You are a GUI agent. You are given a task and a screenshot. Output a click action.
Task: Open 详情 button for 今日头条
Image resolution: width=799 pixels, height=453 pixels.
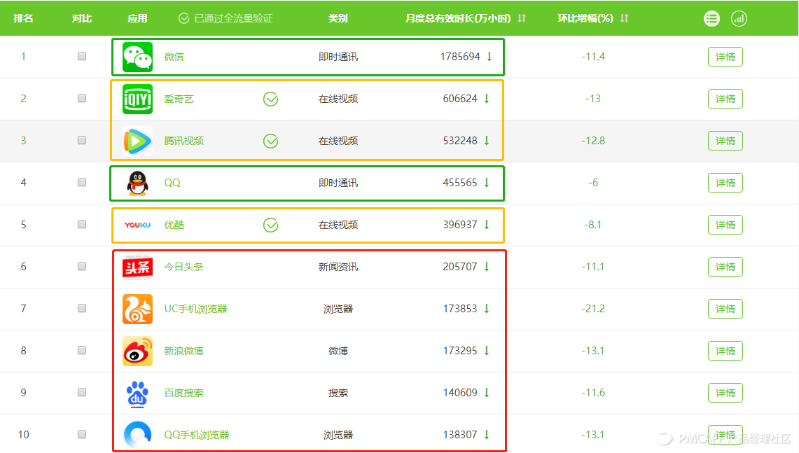725,267
